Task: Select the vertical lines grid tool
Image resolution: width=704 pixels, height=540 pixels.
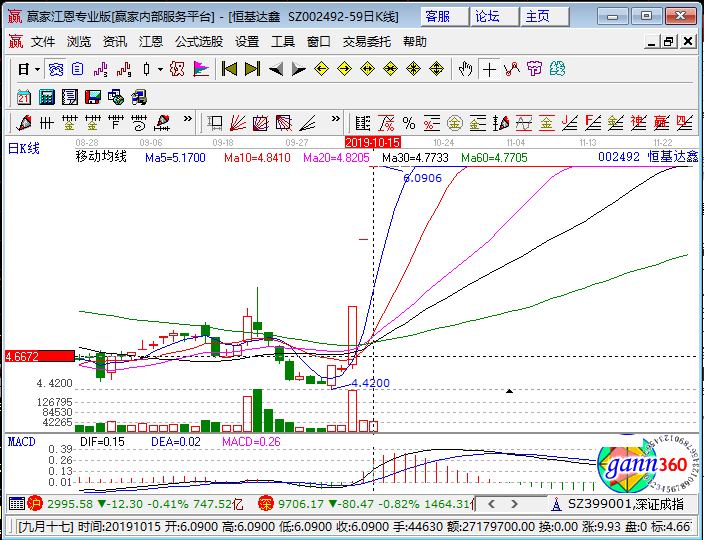Action: pos(47,123)
